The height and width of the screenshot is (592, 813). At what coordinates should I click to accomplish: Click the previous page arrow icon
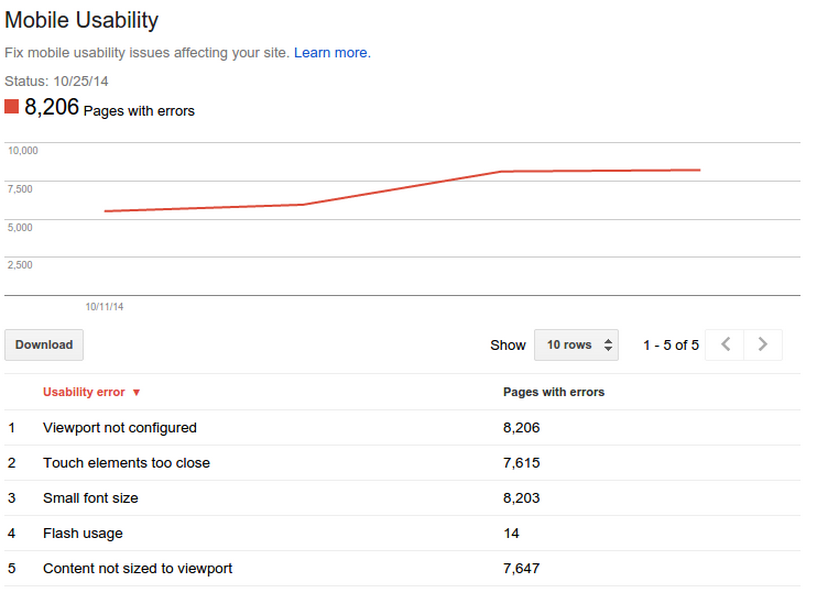point(724,344)
